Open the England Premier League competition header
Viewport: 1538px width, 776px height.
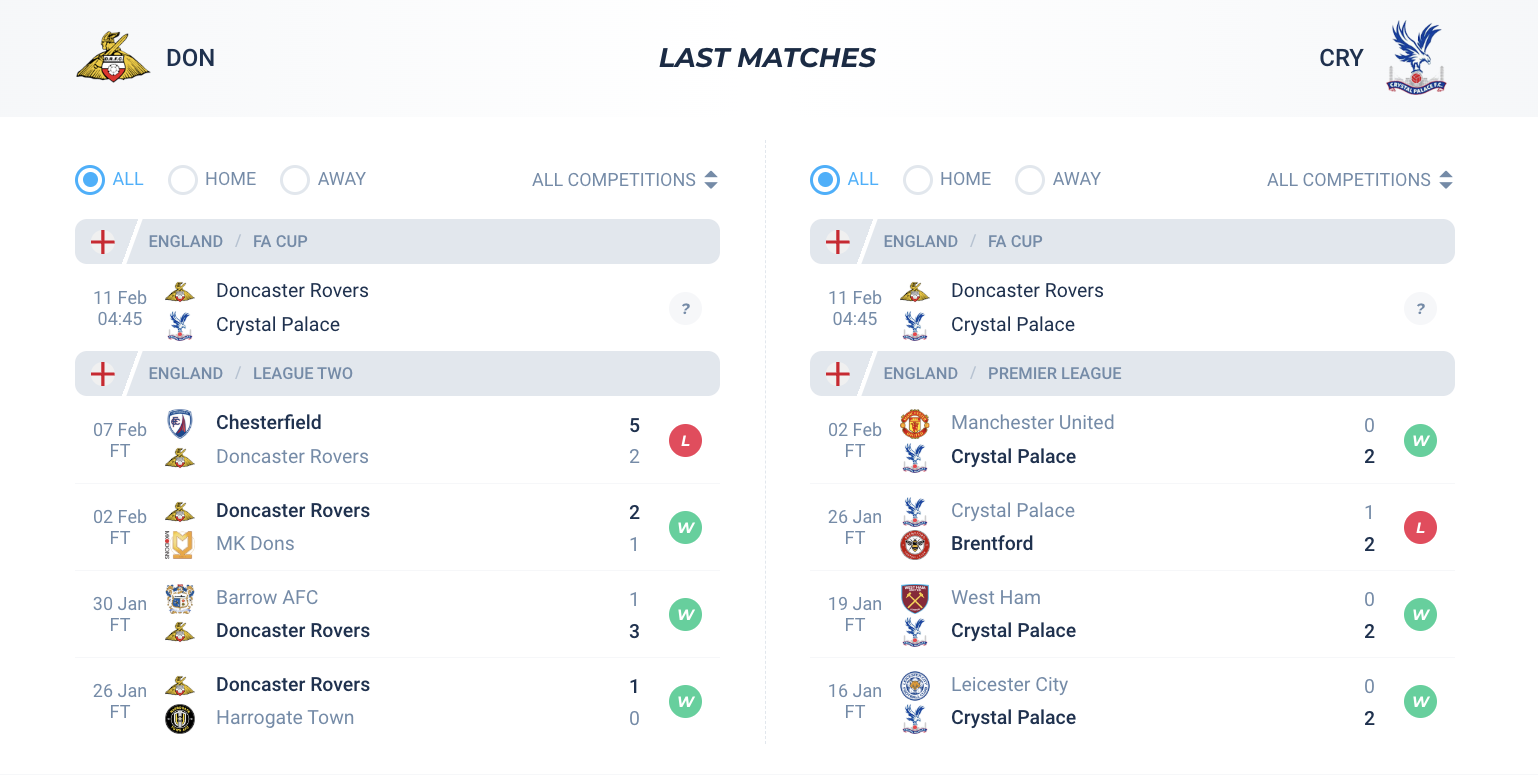1132,373
